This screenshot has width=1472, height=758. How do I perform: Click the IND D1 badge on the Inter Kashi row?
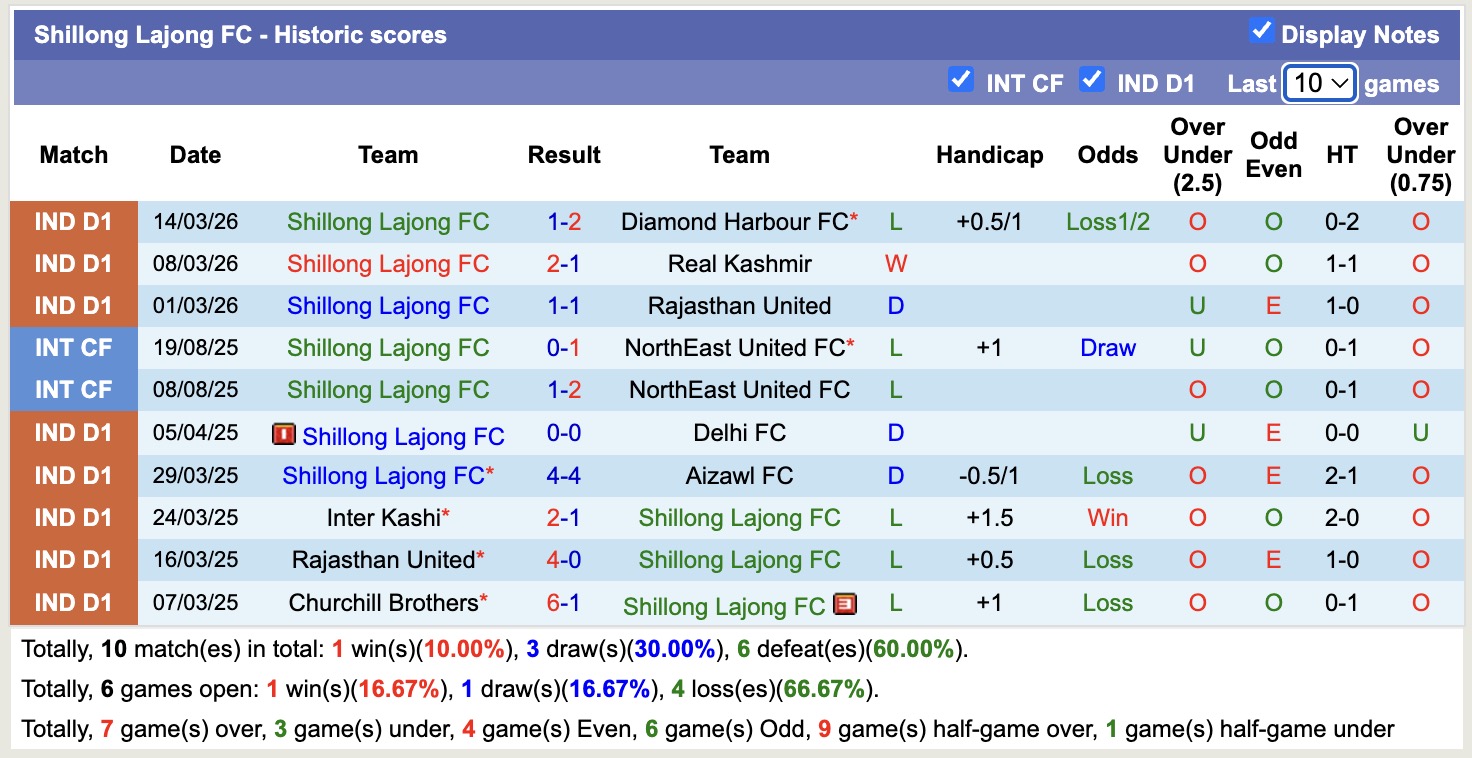click(74, 518)
